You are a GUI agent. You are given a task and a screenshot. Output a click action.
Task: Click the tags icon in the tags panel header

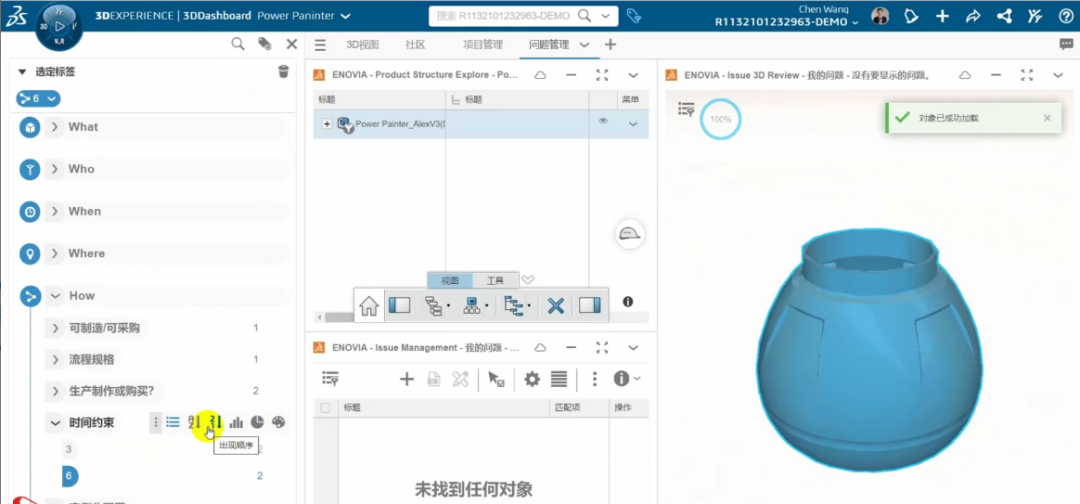pos(264,44)
